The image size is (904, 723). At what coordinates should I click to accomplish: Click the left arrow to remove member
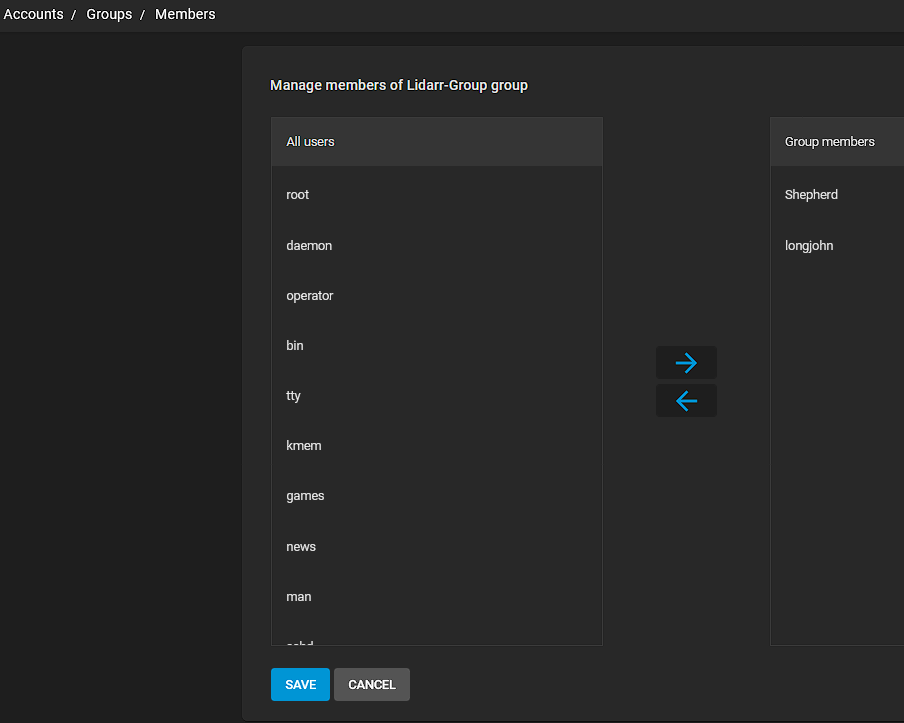pyautogui.click(x=686, y=401)
